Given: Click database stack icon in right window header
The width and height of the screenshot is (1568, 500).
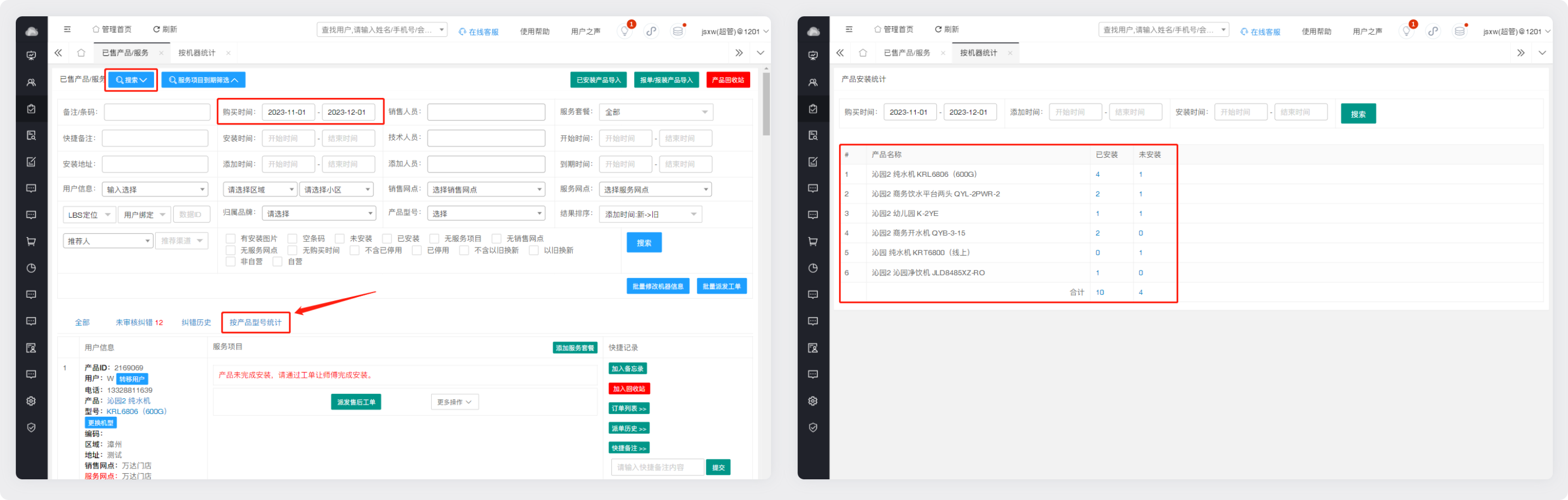Looking at the screenshot, I should pos(1459,30).
